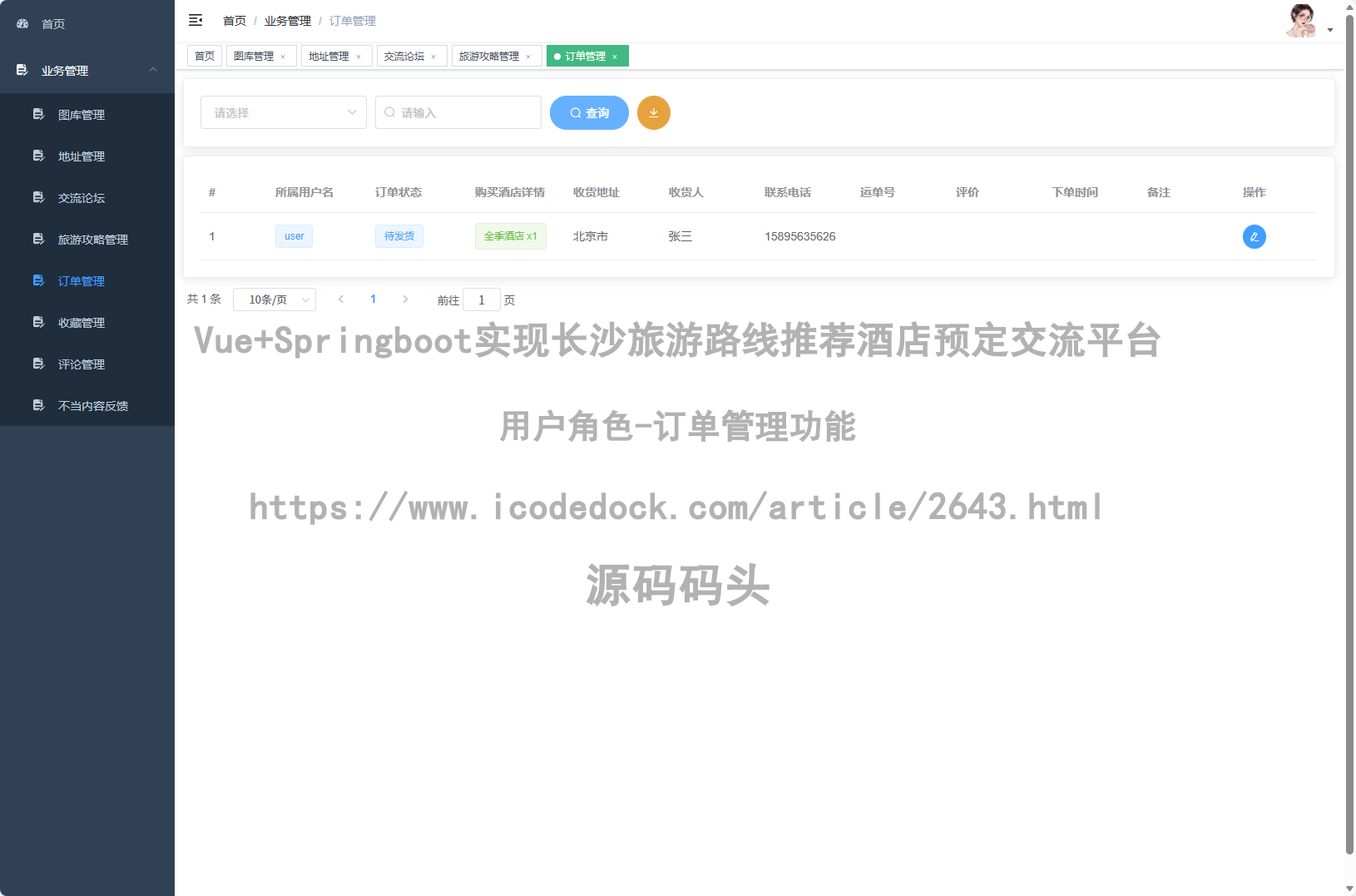This screenshot has width=1356, height=896.
Task: Click the hamburger menu collapse icon
Action: [x=195, y=19]
